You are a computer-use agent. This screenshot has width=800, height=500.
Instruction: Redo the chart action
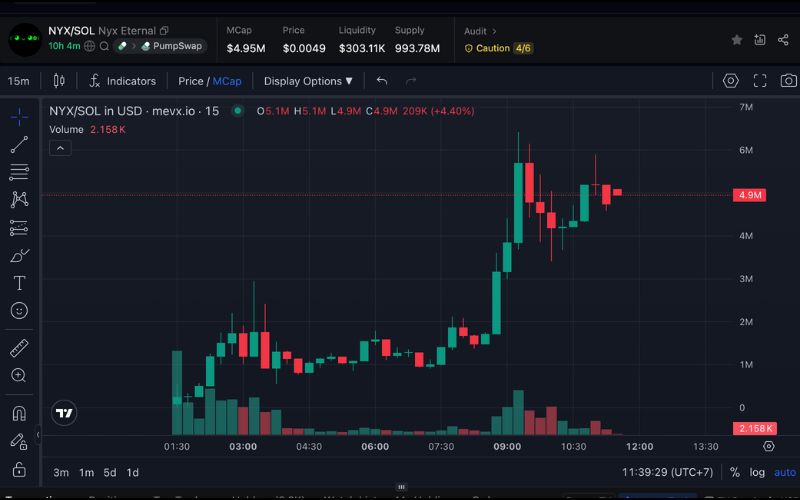411,81
